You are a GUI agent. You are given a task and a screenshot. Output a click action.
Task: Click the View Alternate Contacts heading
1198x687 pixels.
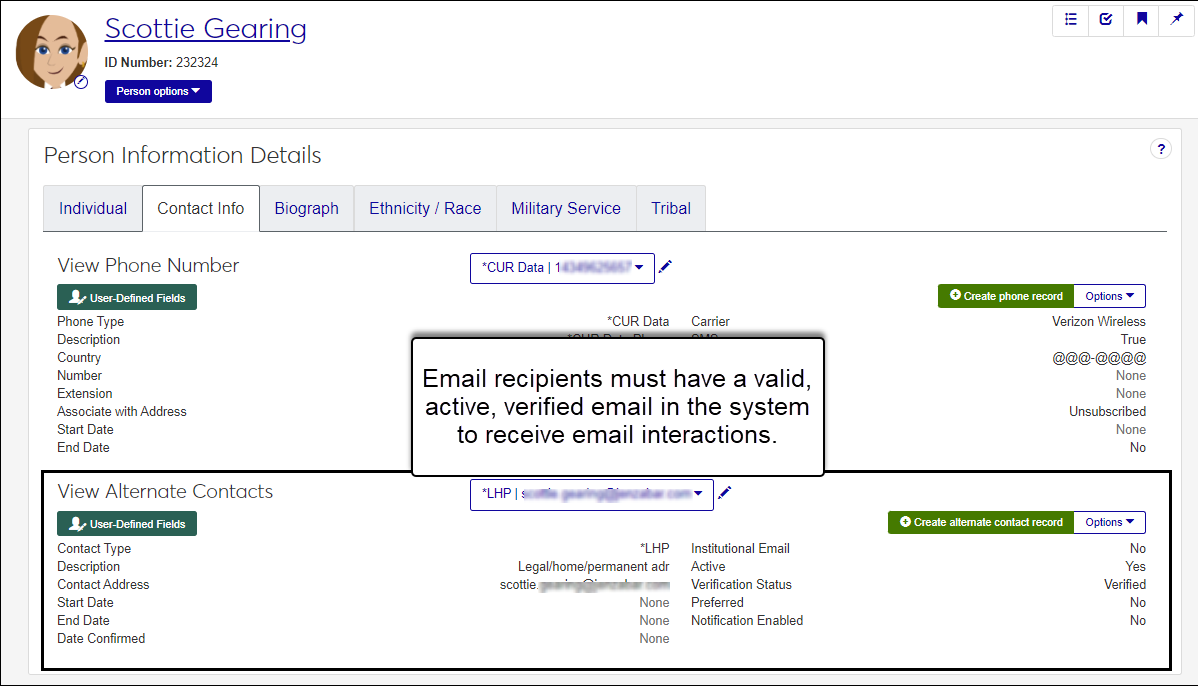tap(165, 491)
